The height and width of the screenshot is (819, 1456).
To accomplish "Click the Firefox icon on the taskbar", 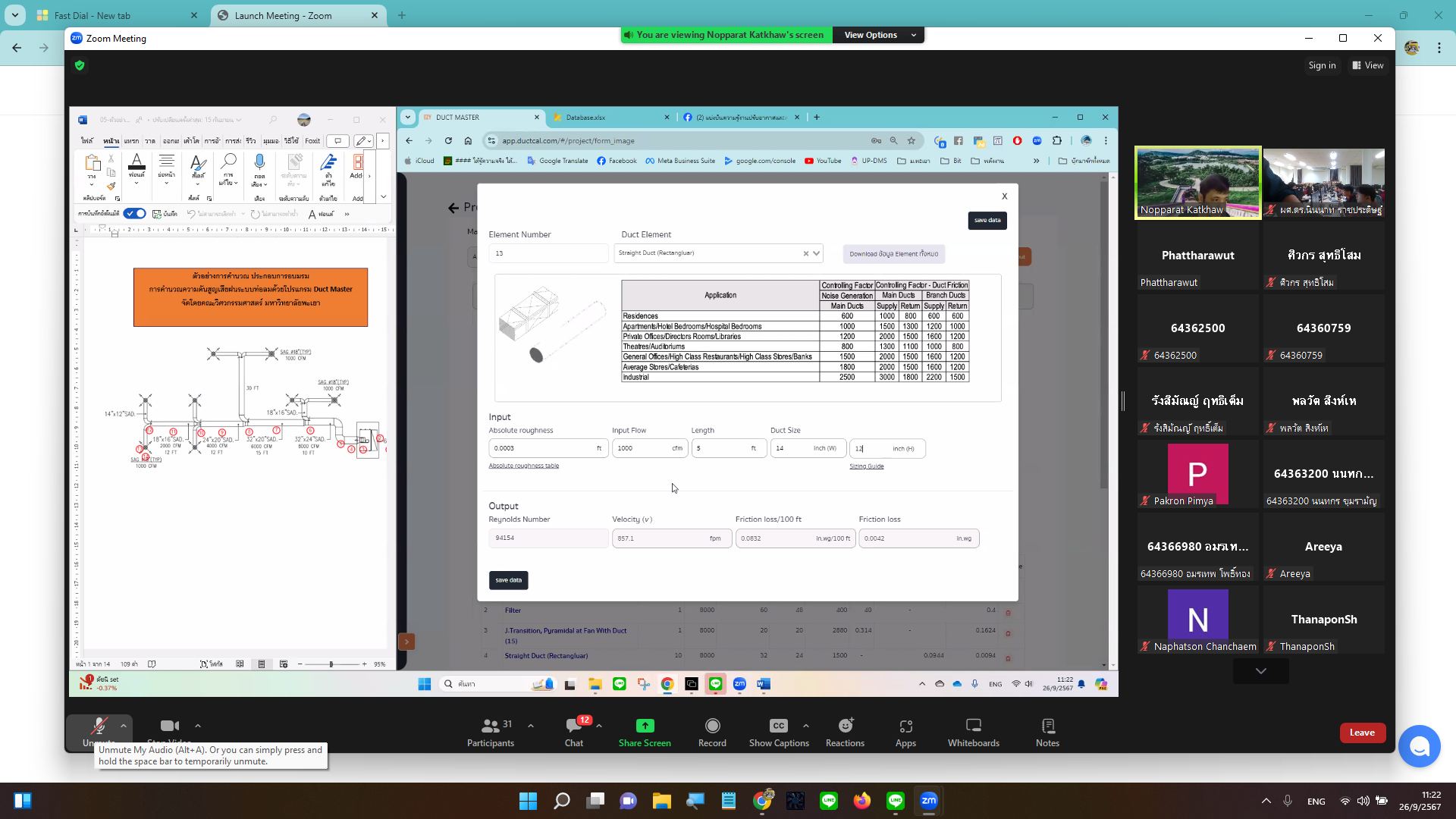I will pyautogui.click(x=862, y=801).
